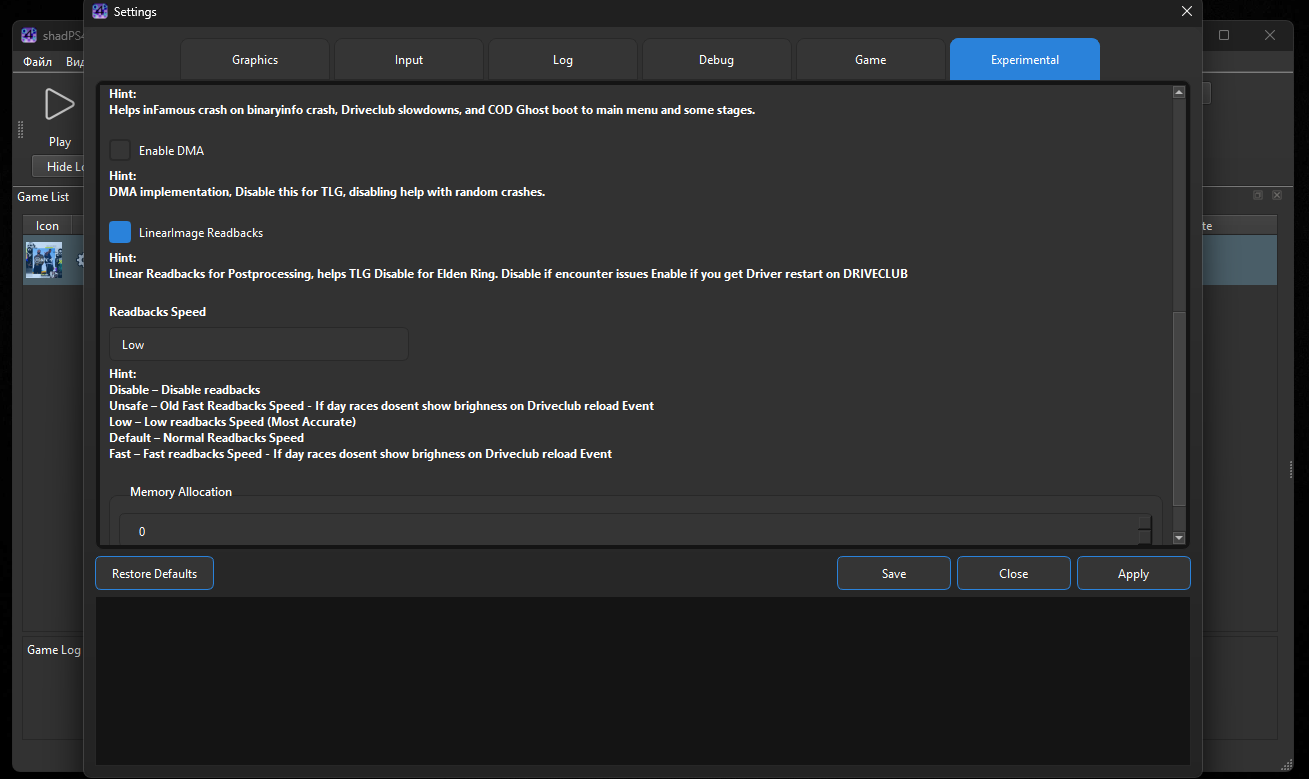Switch to the Input tab
This screenshot has width=1309, height=779.
click(409, 60)
